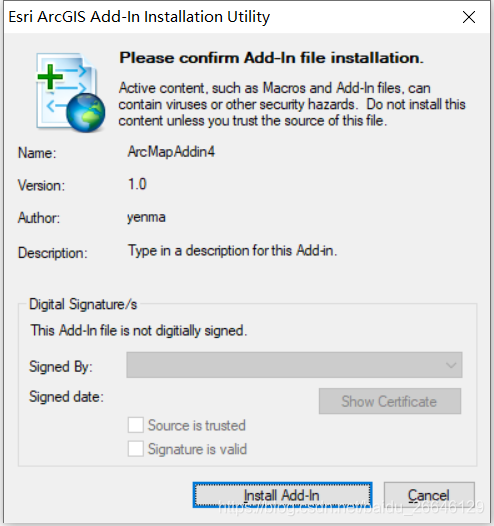Close the Add-In Installation Utility dialog
This screenshot has width=494, height=526.
pyautogui.click(x=469, y=17)
